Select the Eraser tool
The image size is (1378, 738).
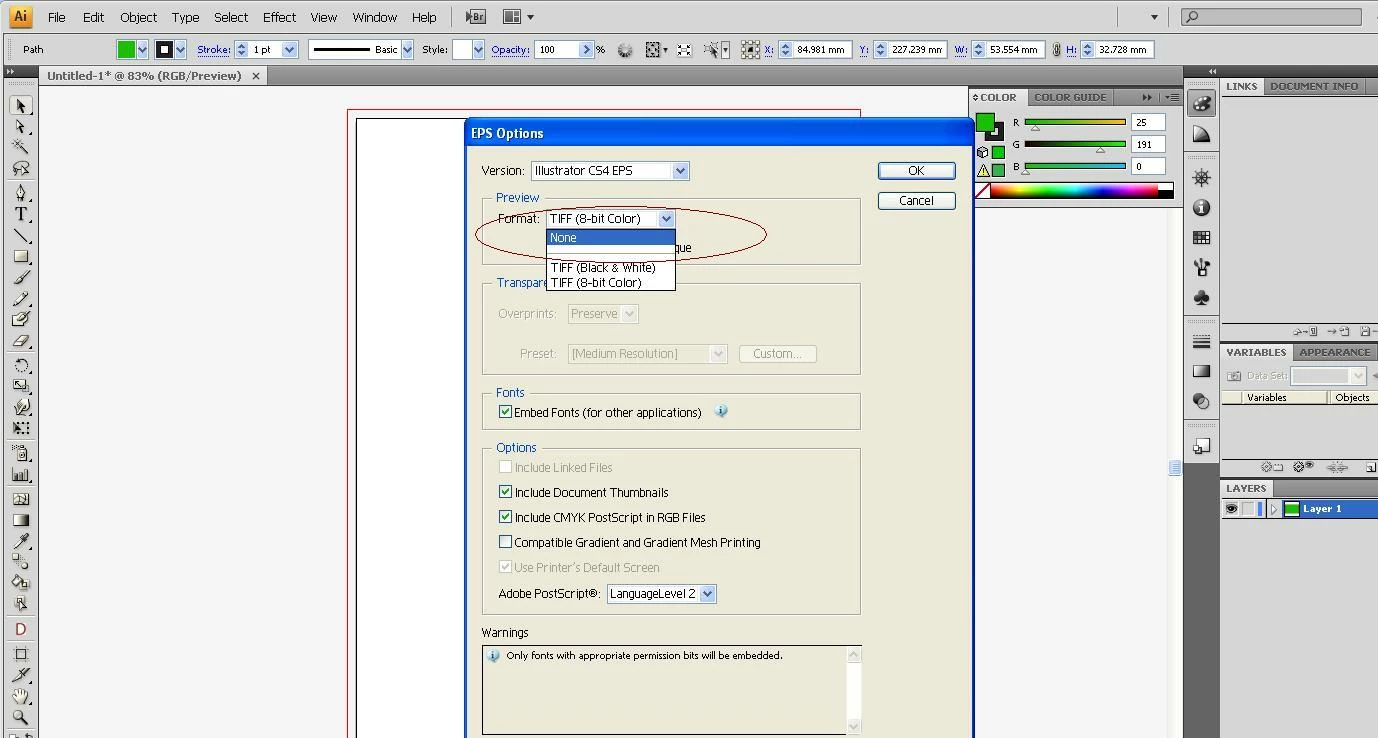20,341
